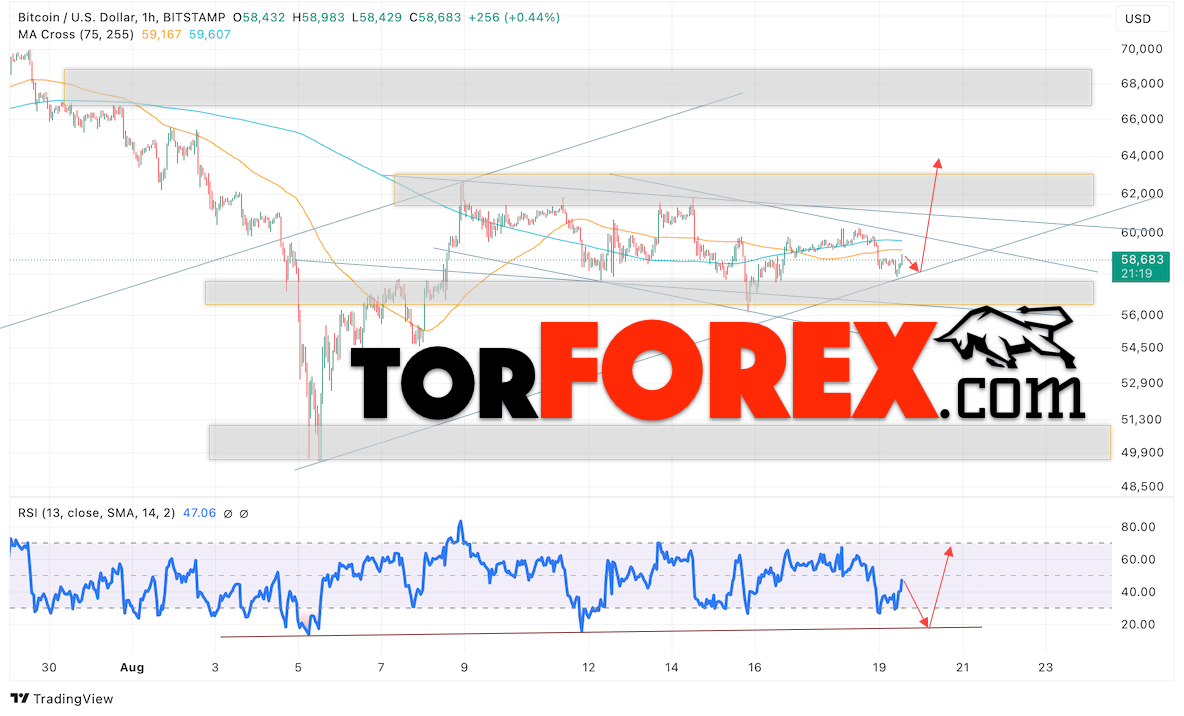Click the Aug label on the date axis
The image size is (1184, 716).
(132, 668)
